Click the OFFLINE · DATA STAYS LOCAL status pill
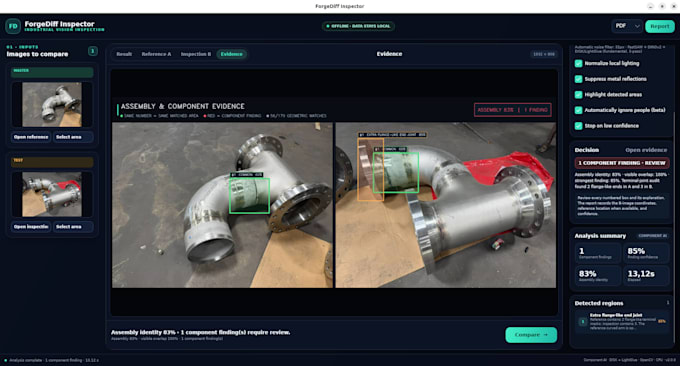Screen dimensions: 680x366 click(358, 26)
